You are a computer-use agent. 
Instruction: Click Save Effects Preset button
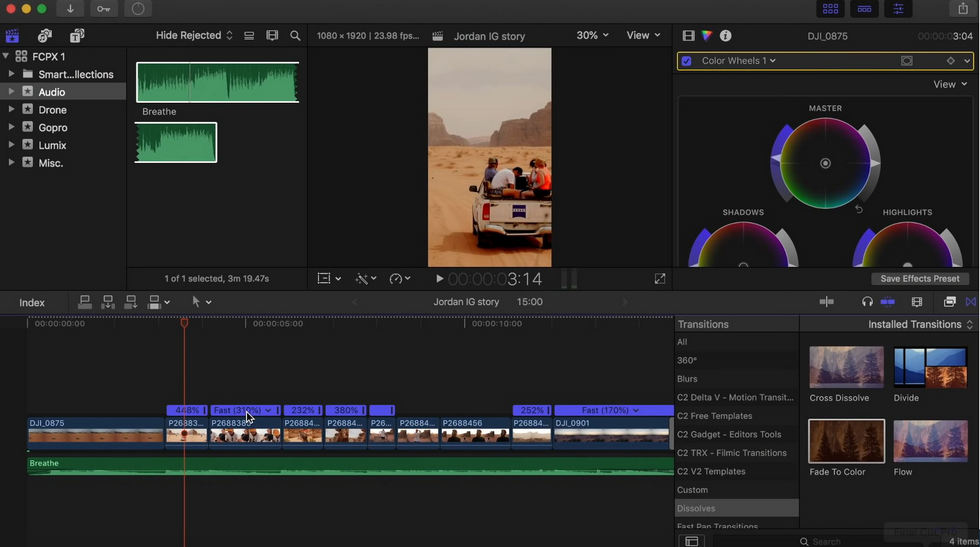point(919,279)
